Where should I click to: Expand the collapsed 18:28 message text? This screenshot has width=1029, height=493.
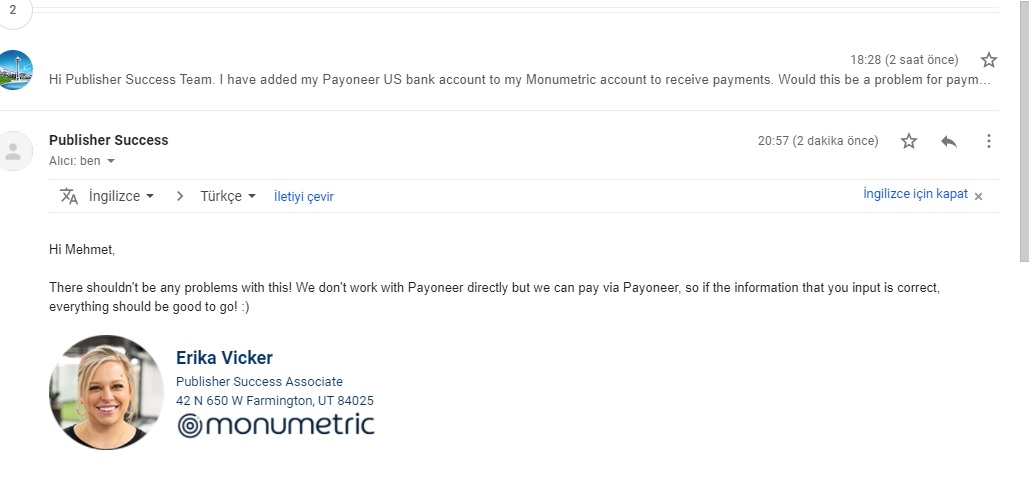[519, 79]
